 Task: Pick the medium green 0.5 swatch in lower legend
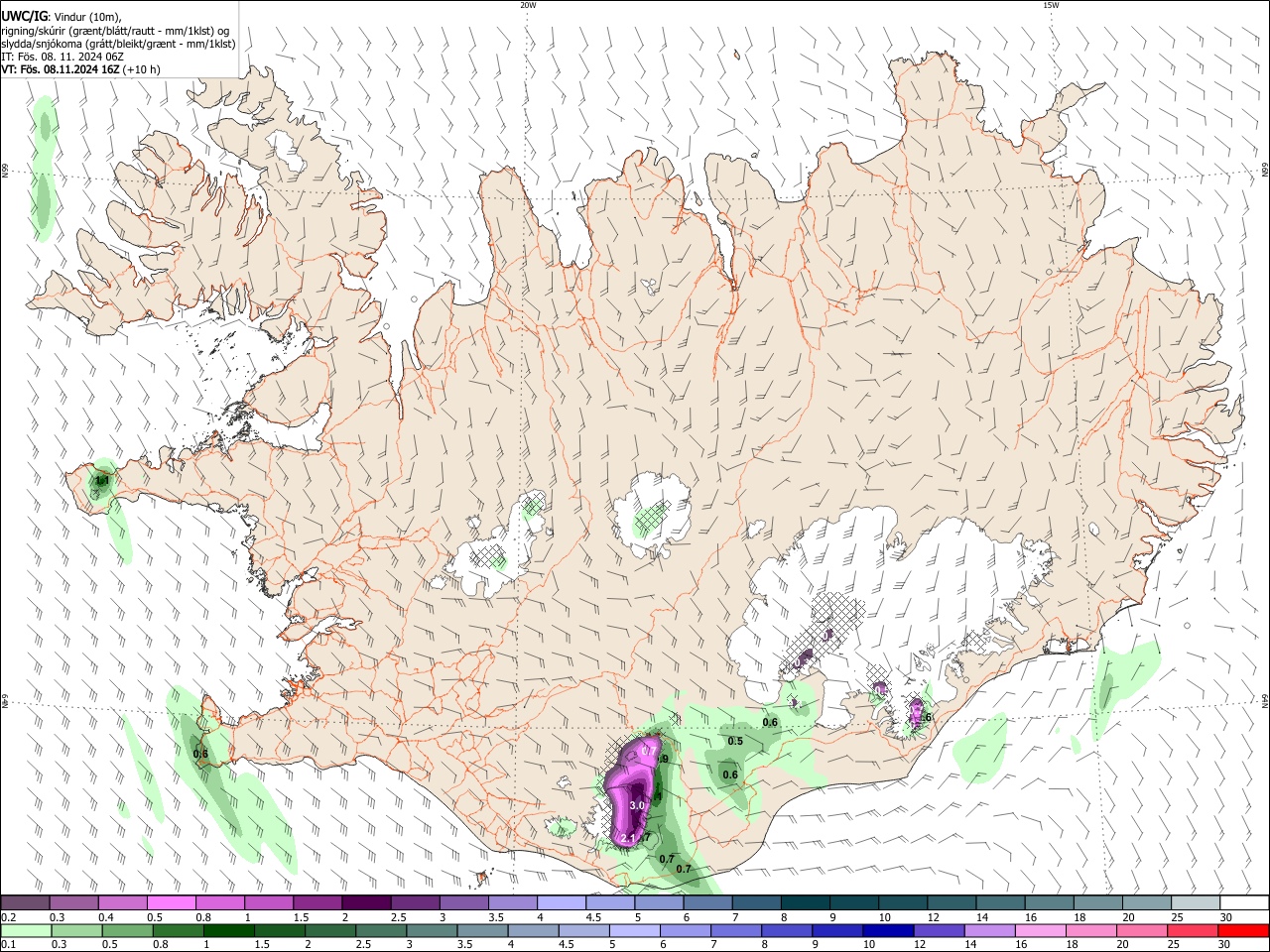(127, 930)
